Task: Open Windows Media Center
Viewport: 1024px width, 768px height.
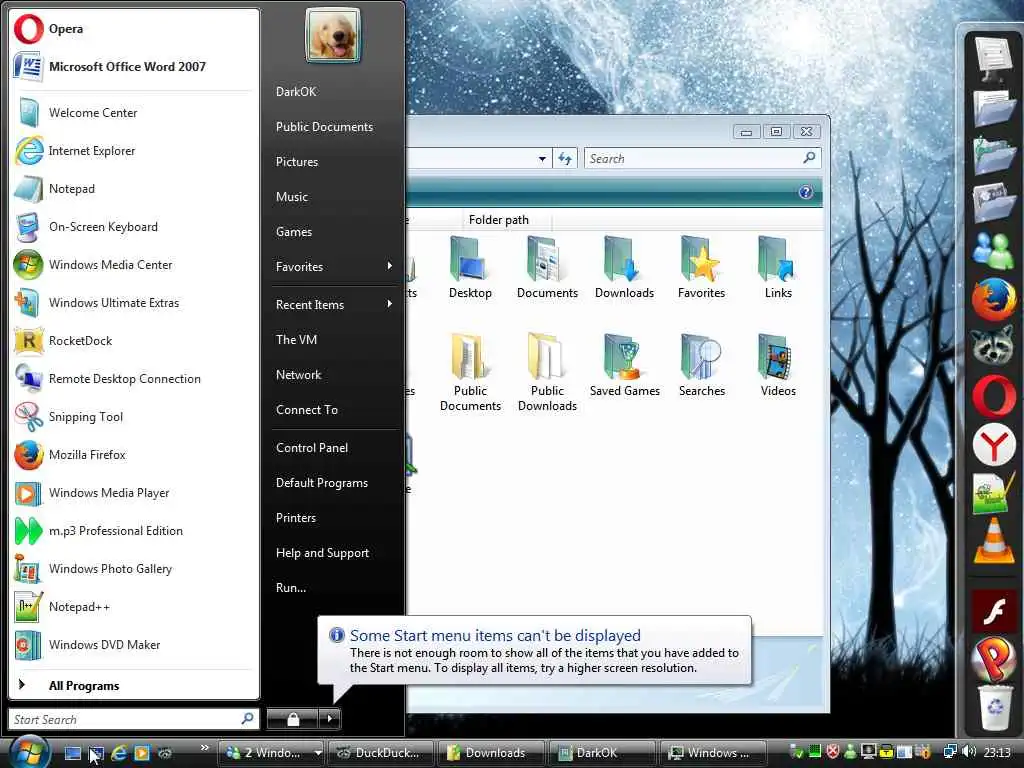Action: 133,264
